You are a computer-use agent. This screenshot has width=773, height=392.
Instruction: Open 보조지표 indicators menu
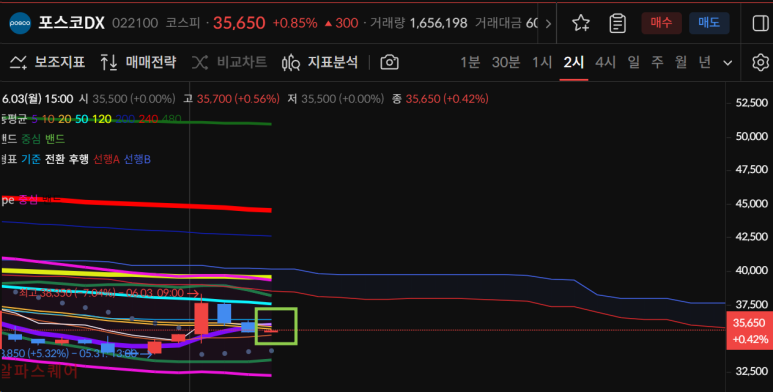coord(47,63)
